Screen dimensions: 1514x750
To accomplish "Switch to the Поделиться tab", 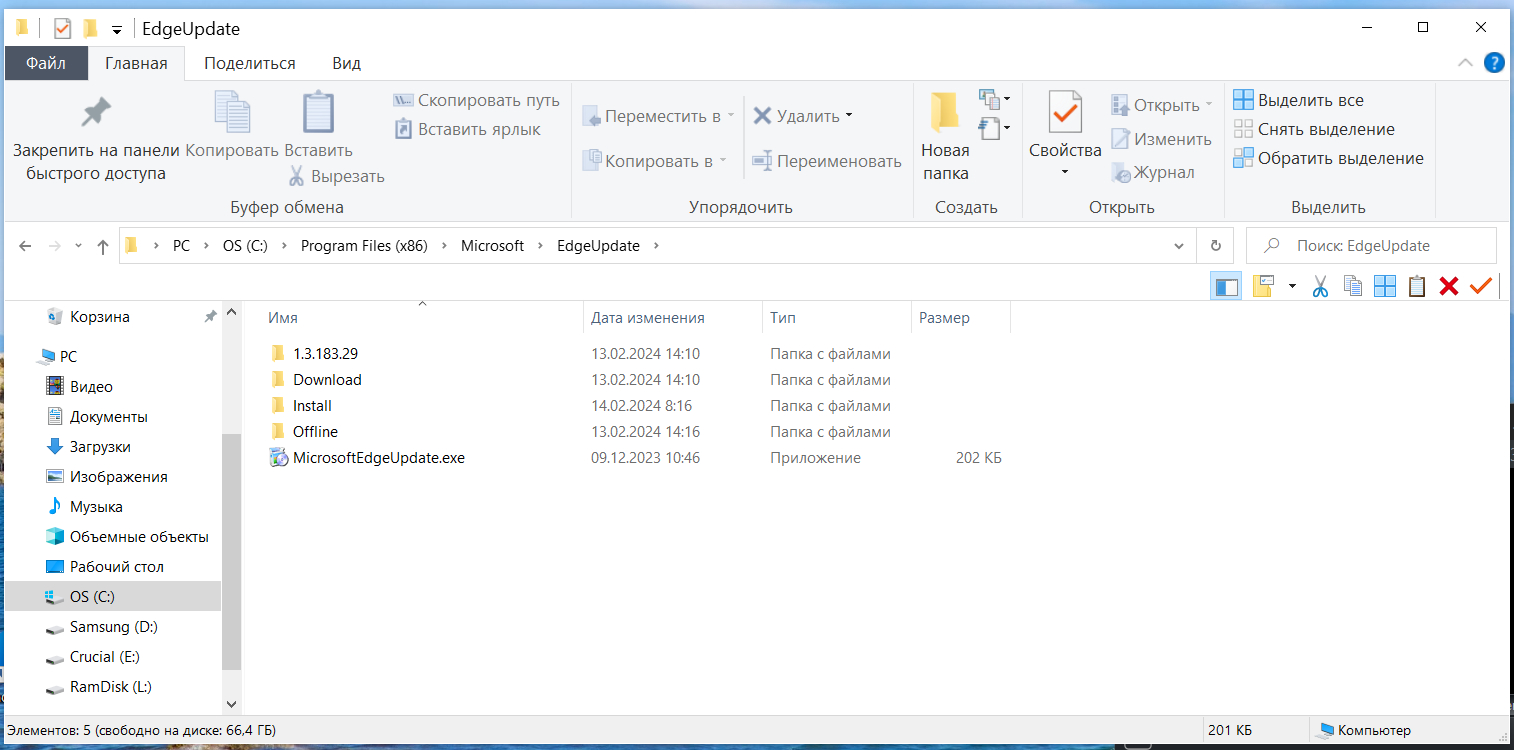I will [x=250, y=63].
